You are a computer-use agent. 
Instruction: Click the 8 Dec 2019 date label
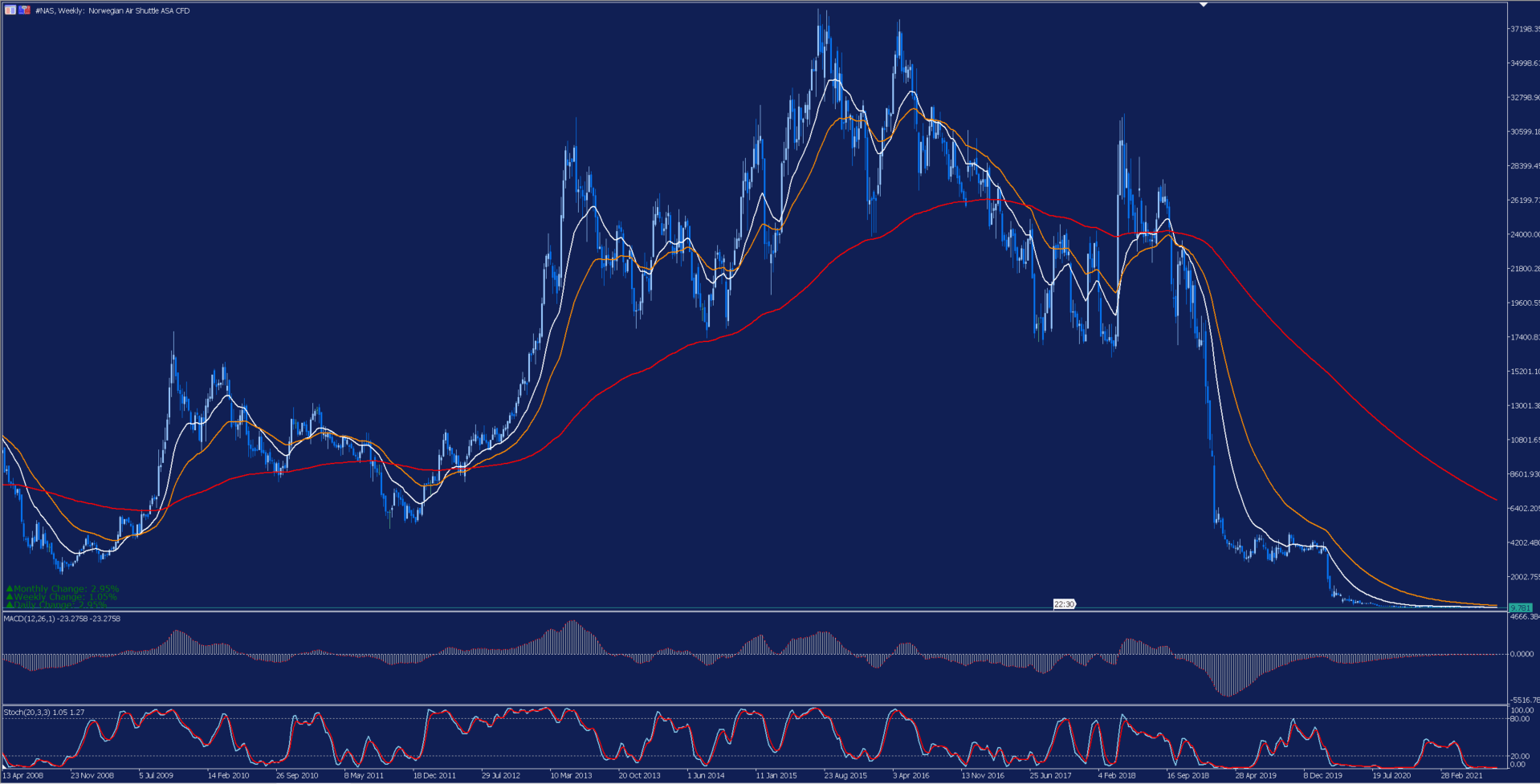click(x=1323, y=776)
